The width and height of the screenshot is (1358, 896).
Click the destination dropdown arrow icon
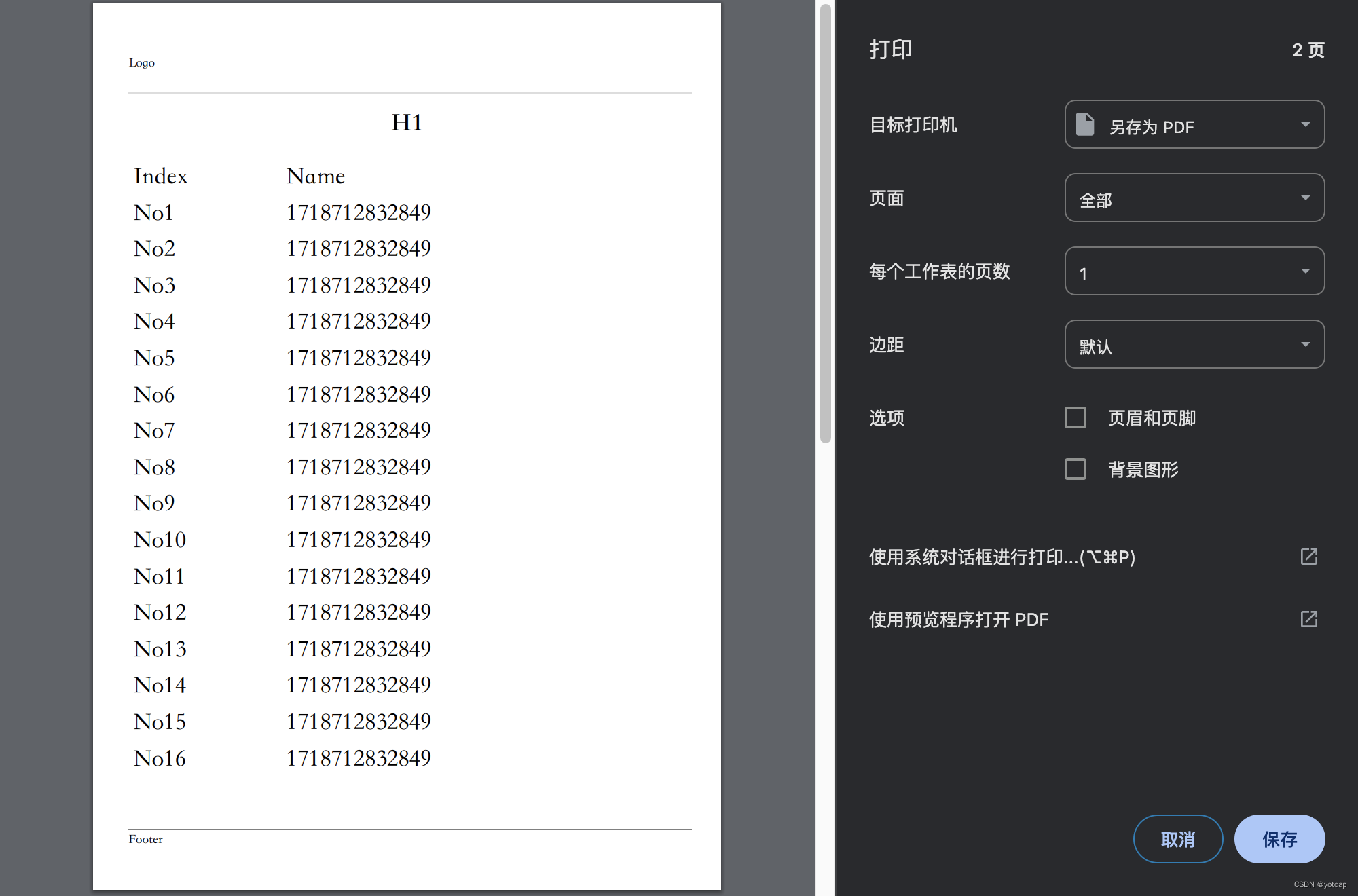[1305, 124]
